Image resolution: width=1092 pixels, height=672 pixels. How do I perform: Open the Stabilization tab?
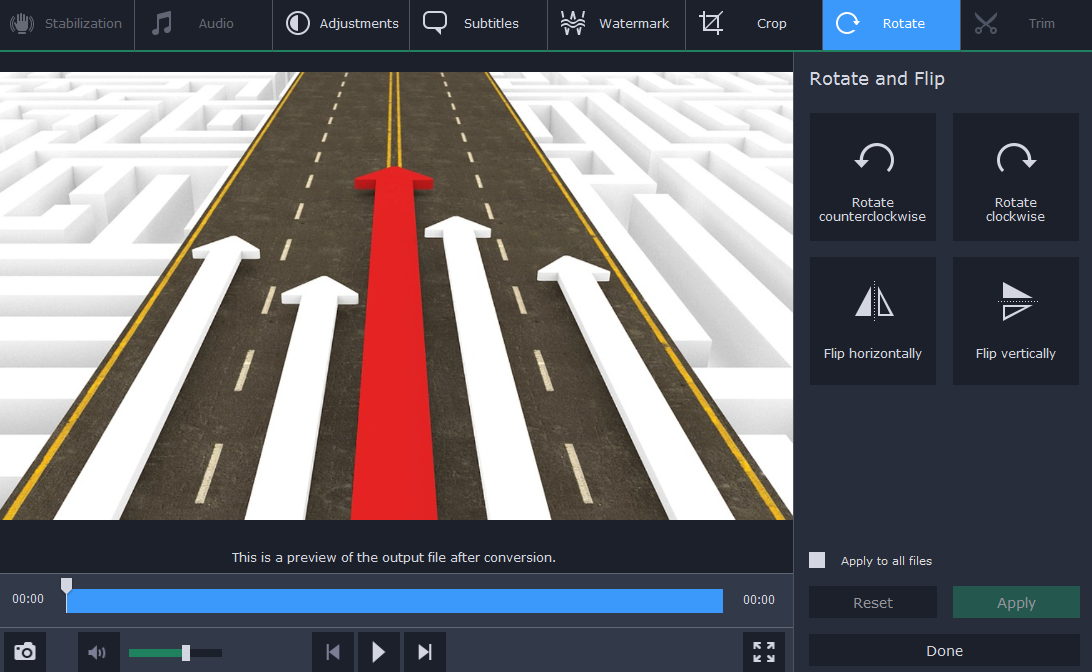(x=67, y=24)
